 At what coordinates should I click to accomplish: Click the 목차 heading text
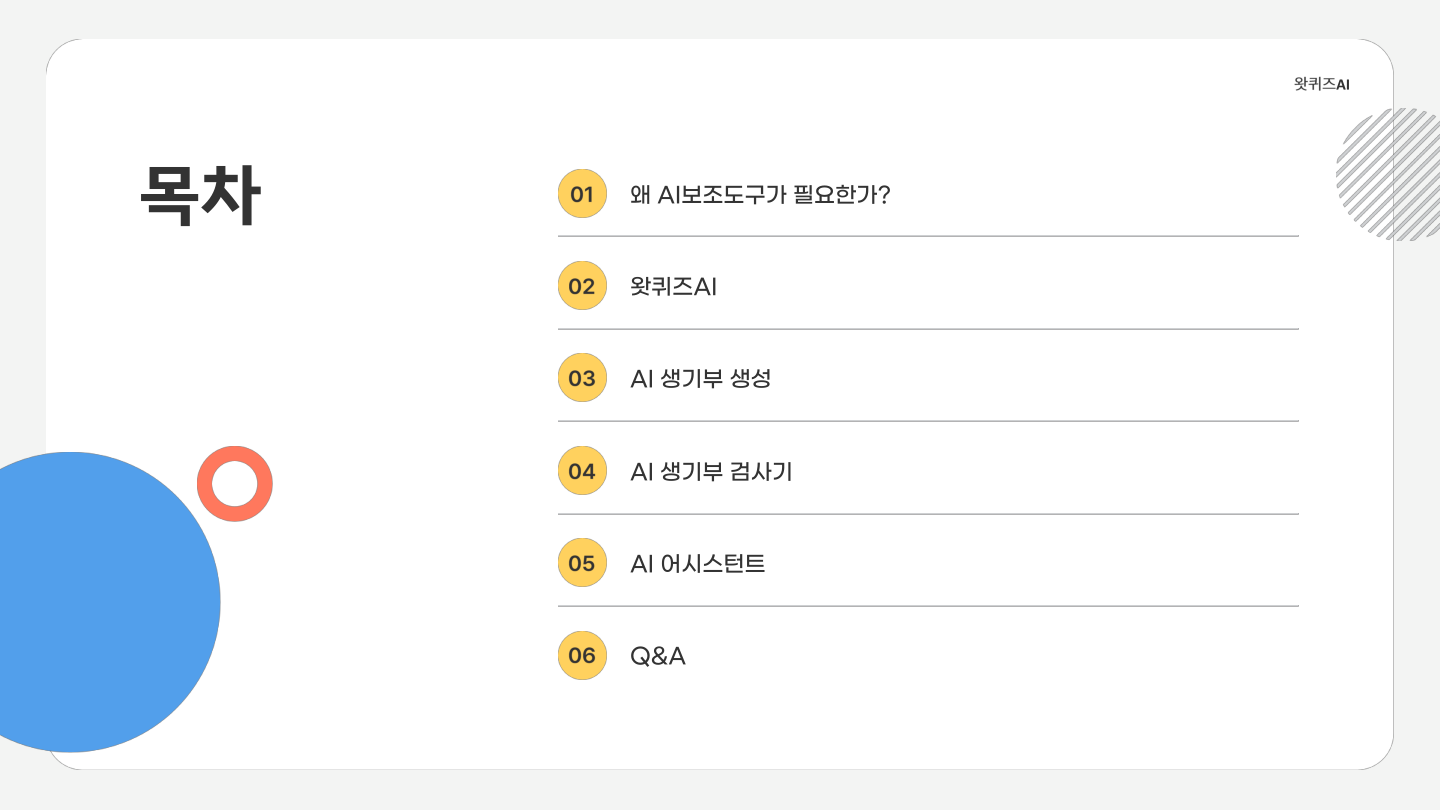click(x=200, y=195)
